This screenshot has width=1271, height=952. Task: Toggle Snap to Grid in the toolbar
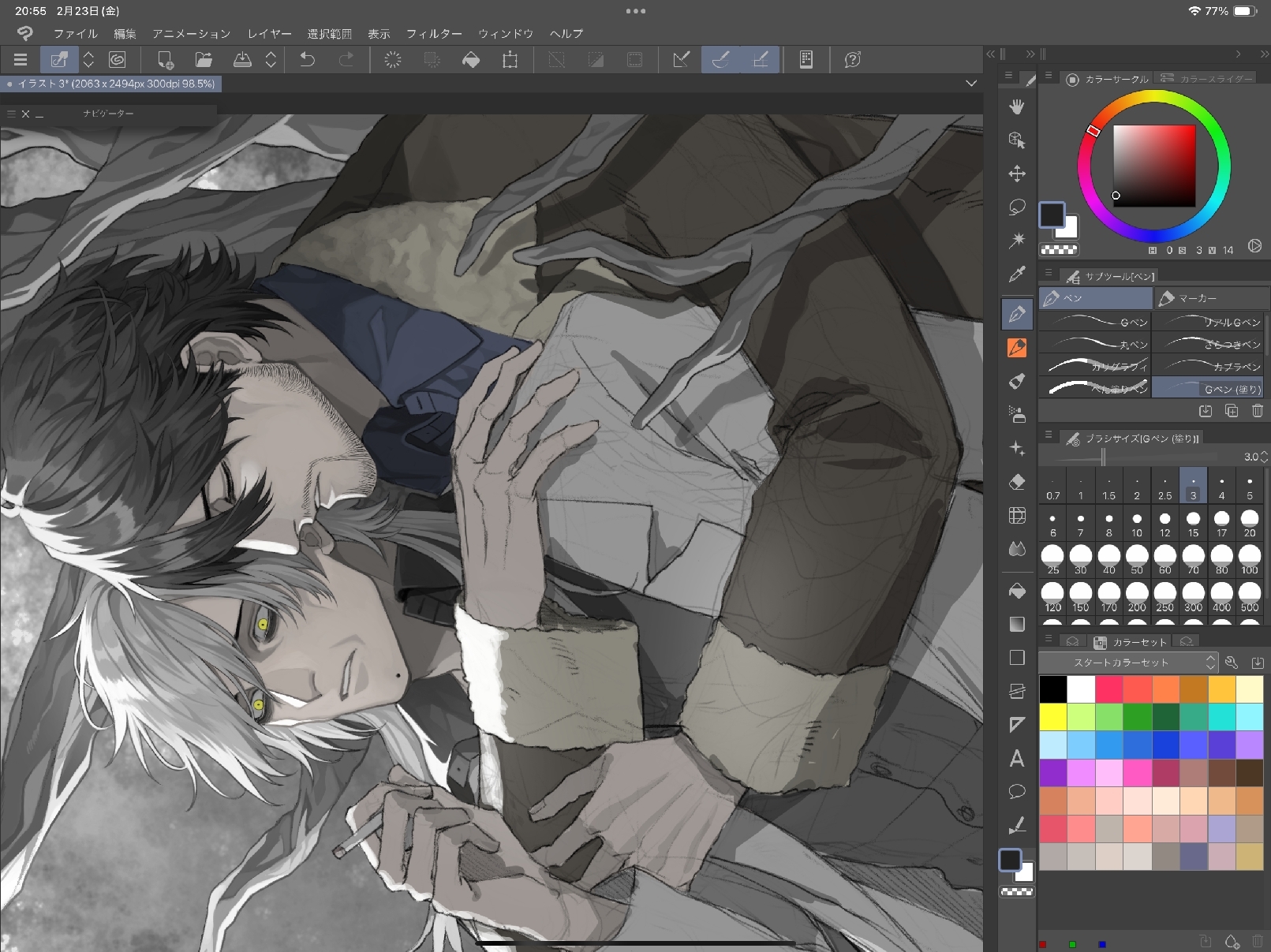761,60
